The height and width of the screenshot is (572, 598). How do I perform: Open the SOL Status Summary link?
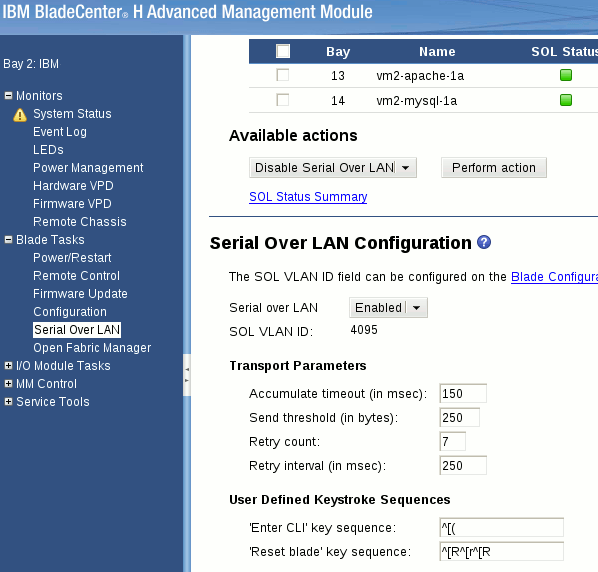308,196
